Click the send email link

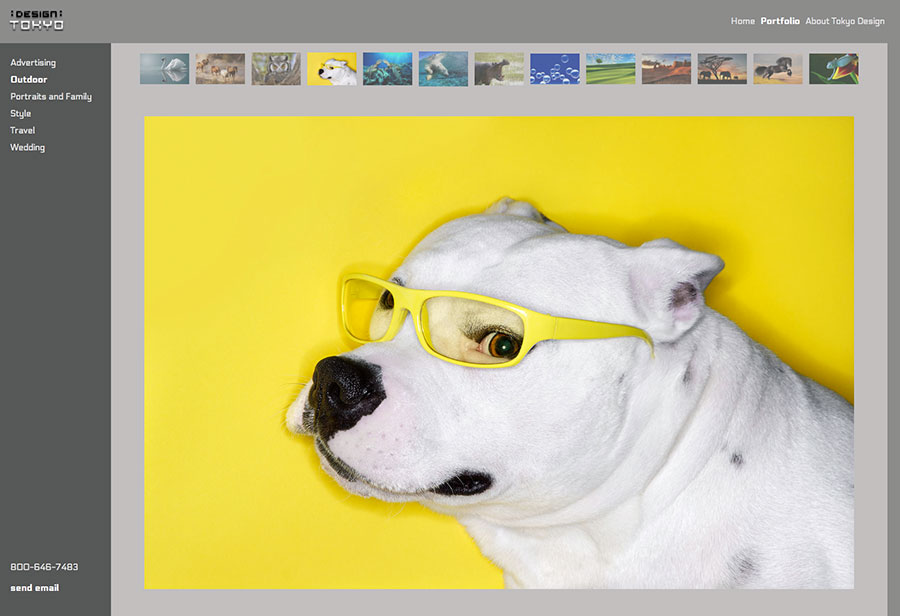[34, 588]
